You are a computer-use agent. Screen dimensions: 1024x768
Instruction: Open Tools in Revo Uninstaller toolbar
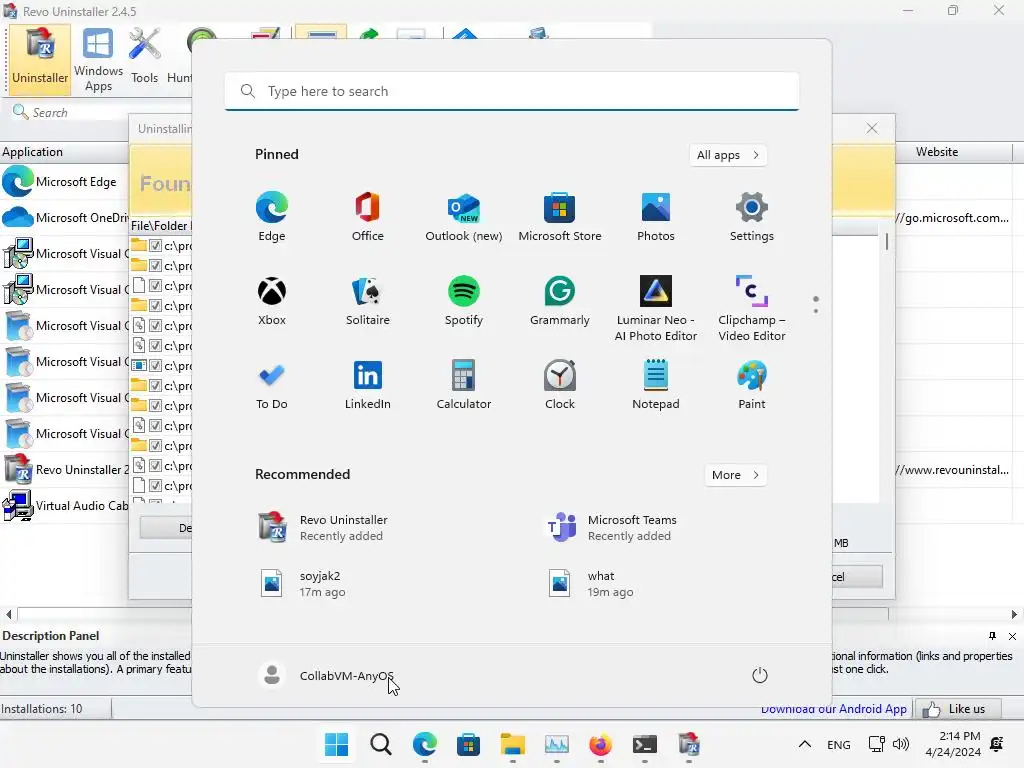[x=144, y=57]
